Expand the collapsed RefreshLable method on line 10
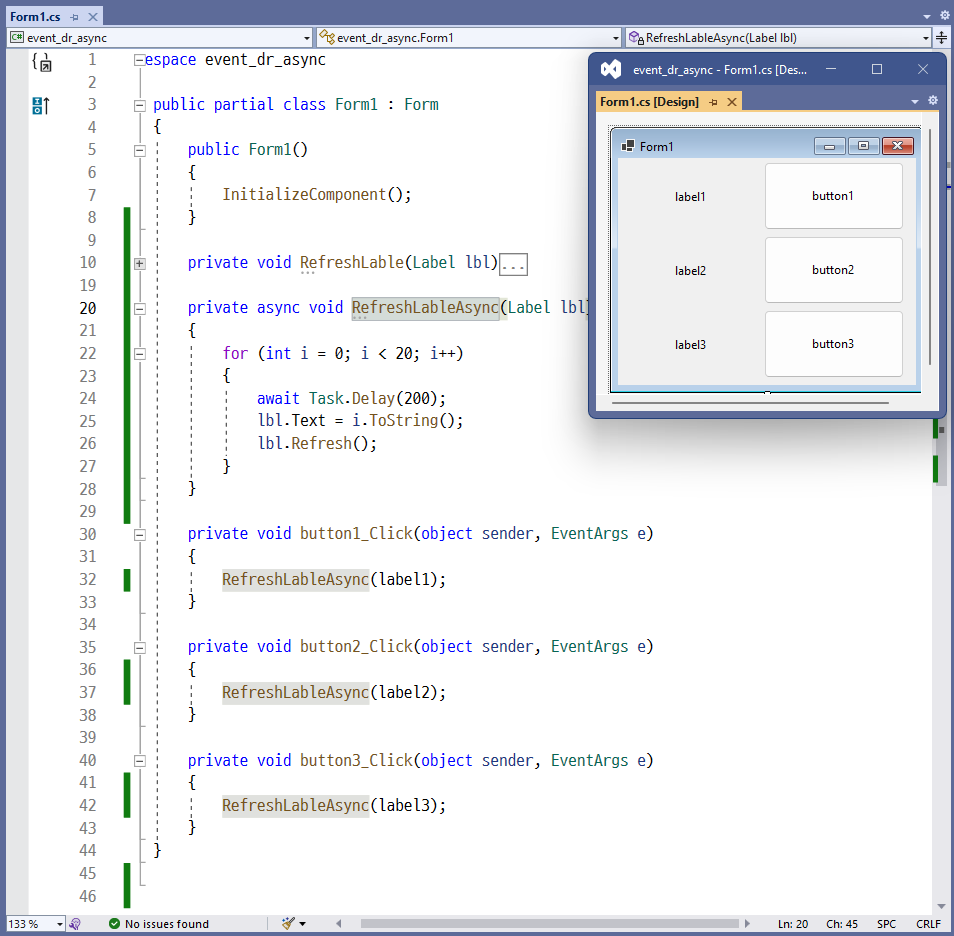Screen dimensions: 954x936 click(139, 263)
